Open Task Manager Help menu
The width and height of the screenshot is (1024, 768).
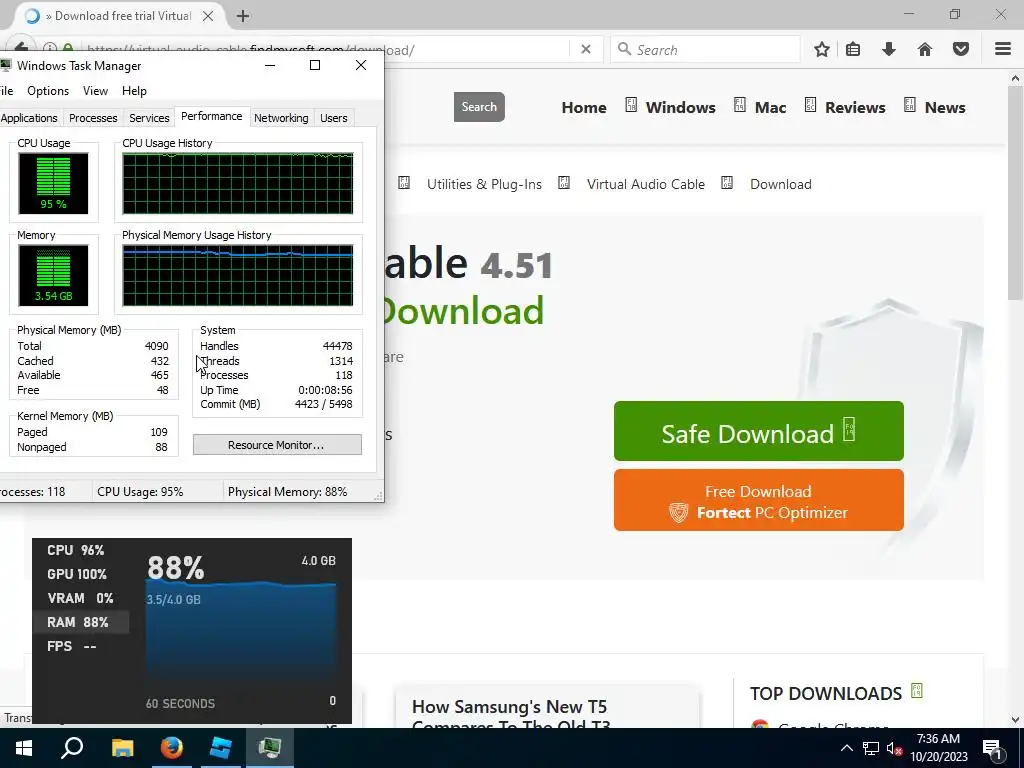pos(135,91)
